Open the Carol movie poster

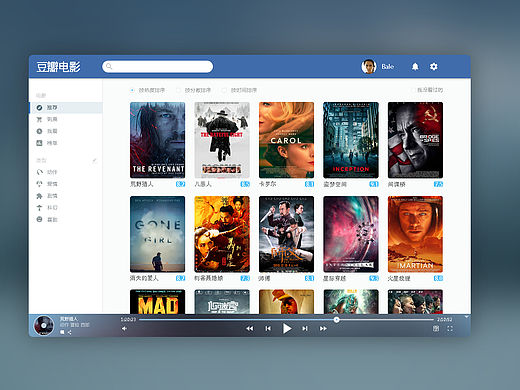pyautogui.click(x=286, y=140)
